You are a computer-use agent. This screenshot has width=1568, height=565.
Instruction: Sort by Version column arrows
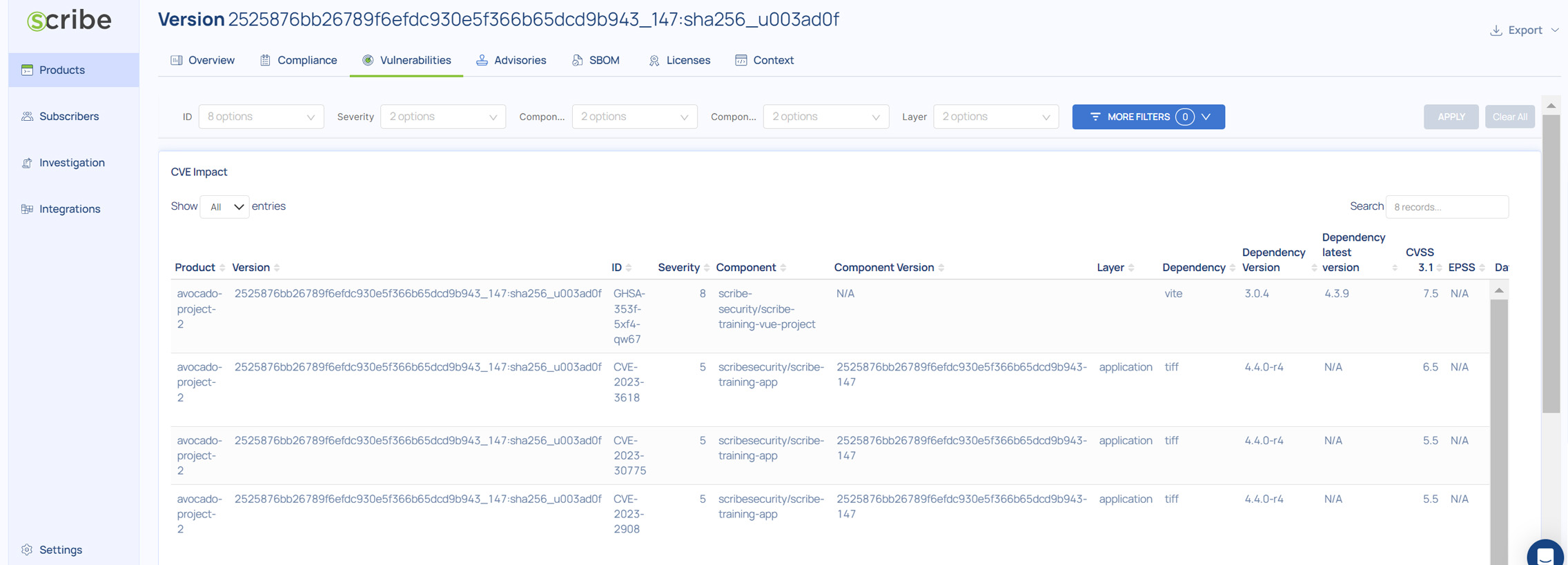(x=277, y=268)
